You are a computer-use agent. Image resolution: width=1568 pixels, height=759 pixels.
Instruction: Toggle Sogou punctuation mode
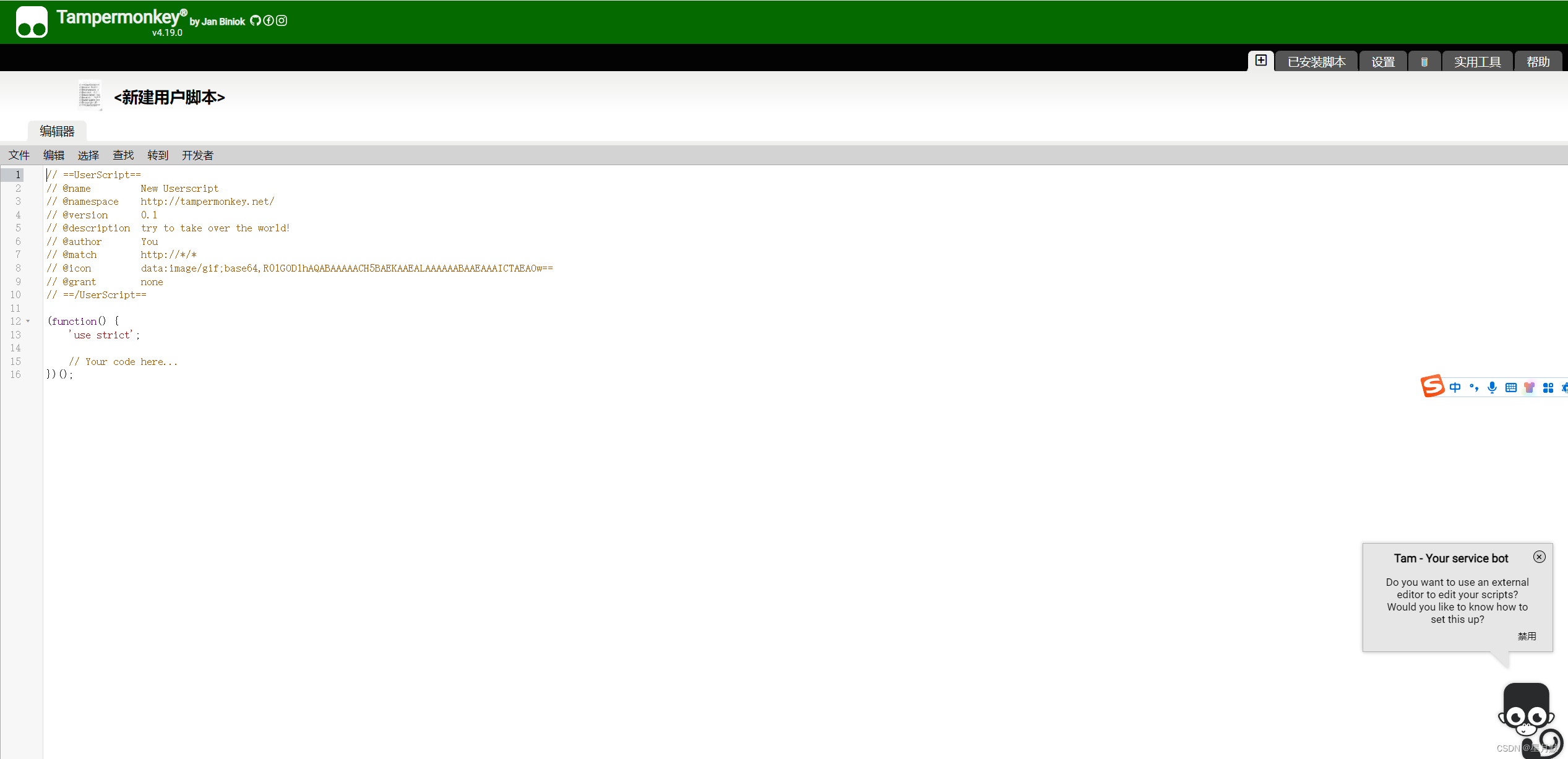pos(1474,388)
